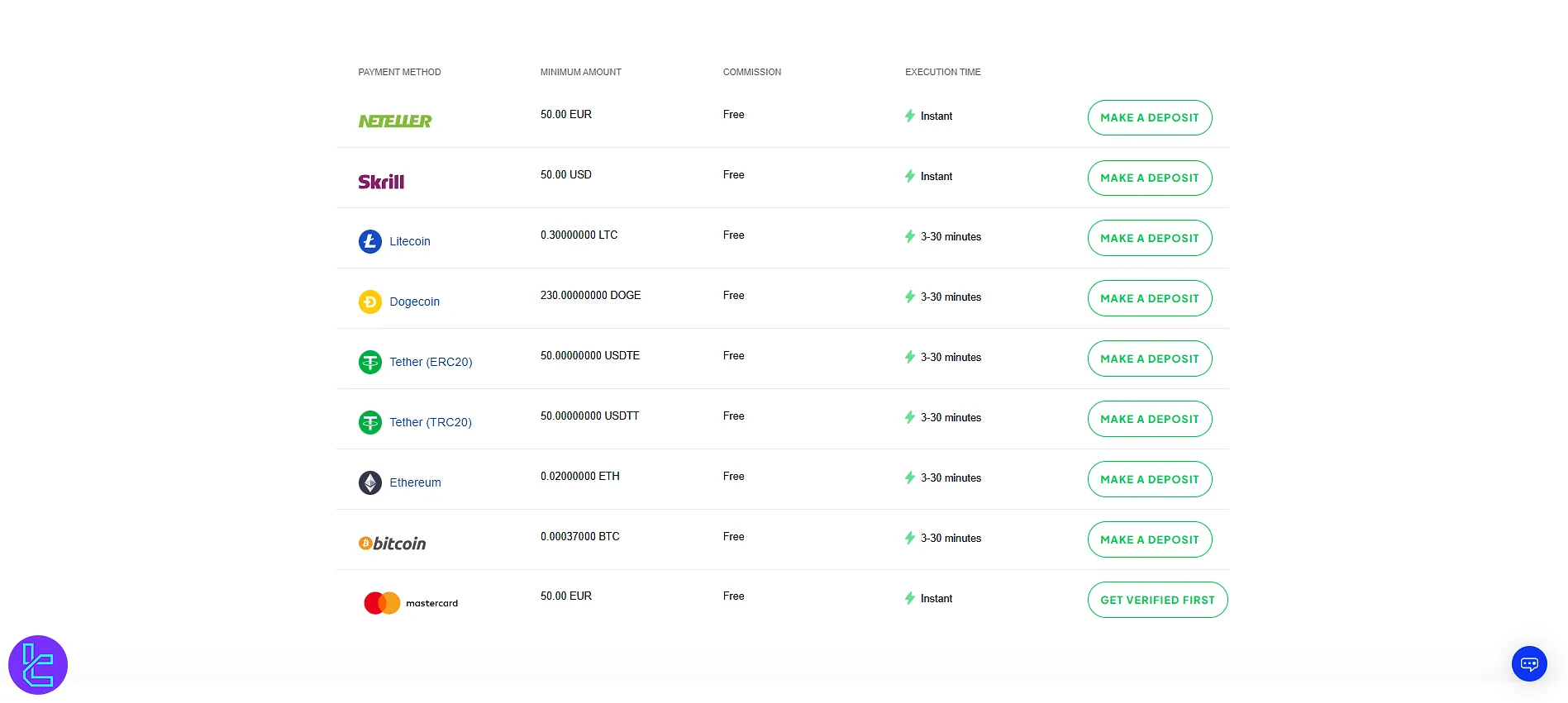Image resolution: width=1568 pixels, height=703 pixels.
Task: Click the Payment Method column header
Action: point(399,72)
